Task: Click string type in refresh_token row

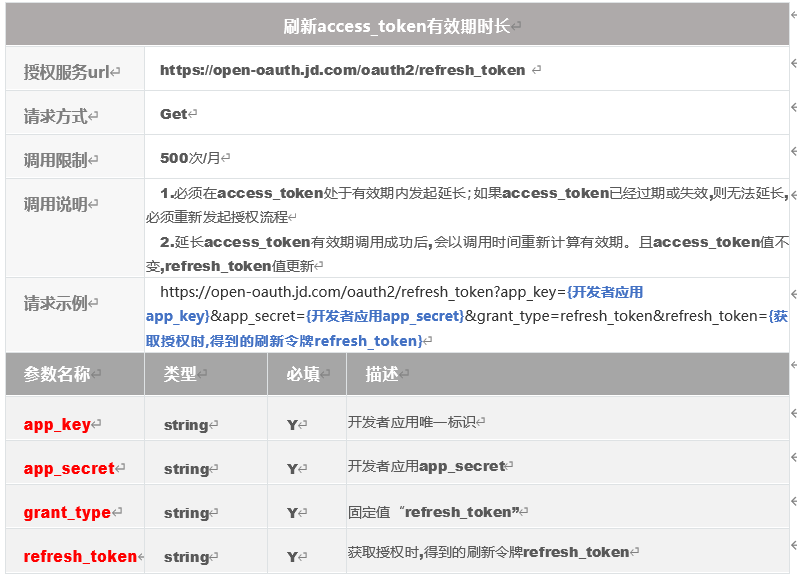Action: coord(186,557)
